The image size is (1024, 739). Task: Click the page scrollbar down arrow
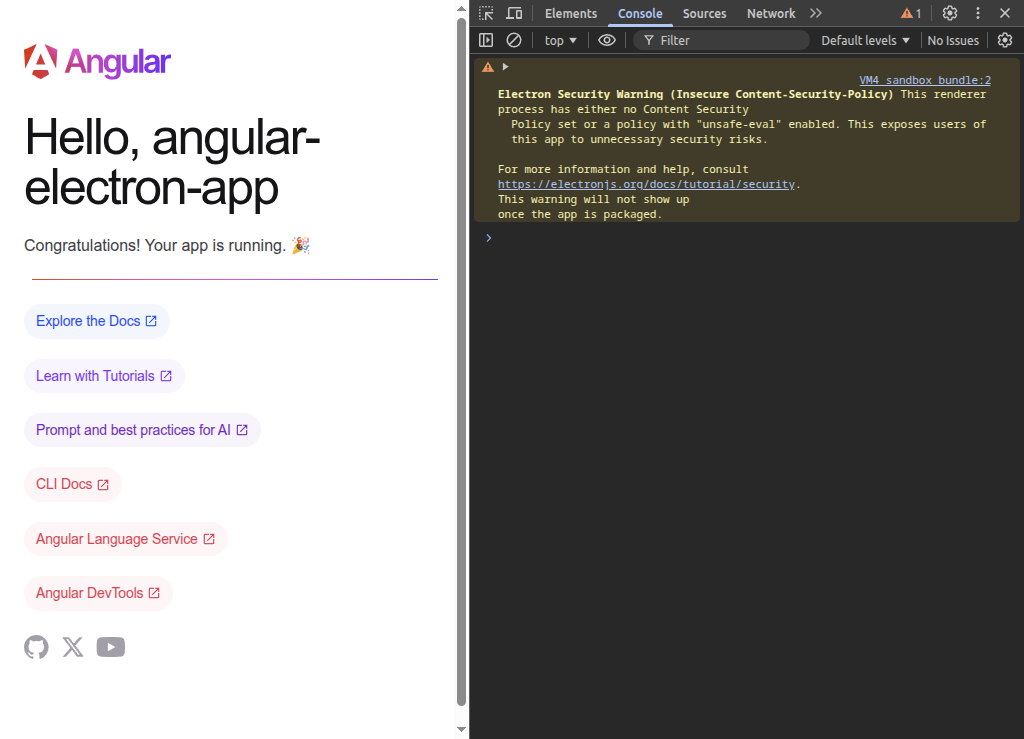[x=462, y=730]
